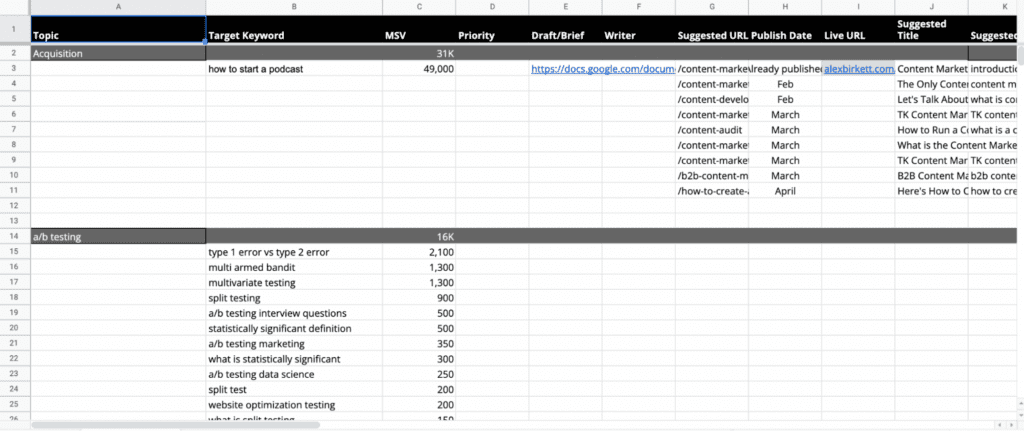The image size is (1024, 431).
Task: Select the /content-develo URL cell
Action: (x=712, y=99)
